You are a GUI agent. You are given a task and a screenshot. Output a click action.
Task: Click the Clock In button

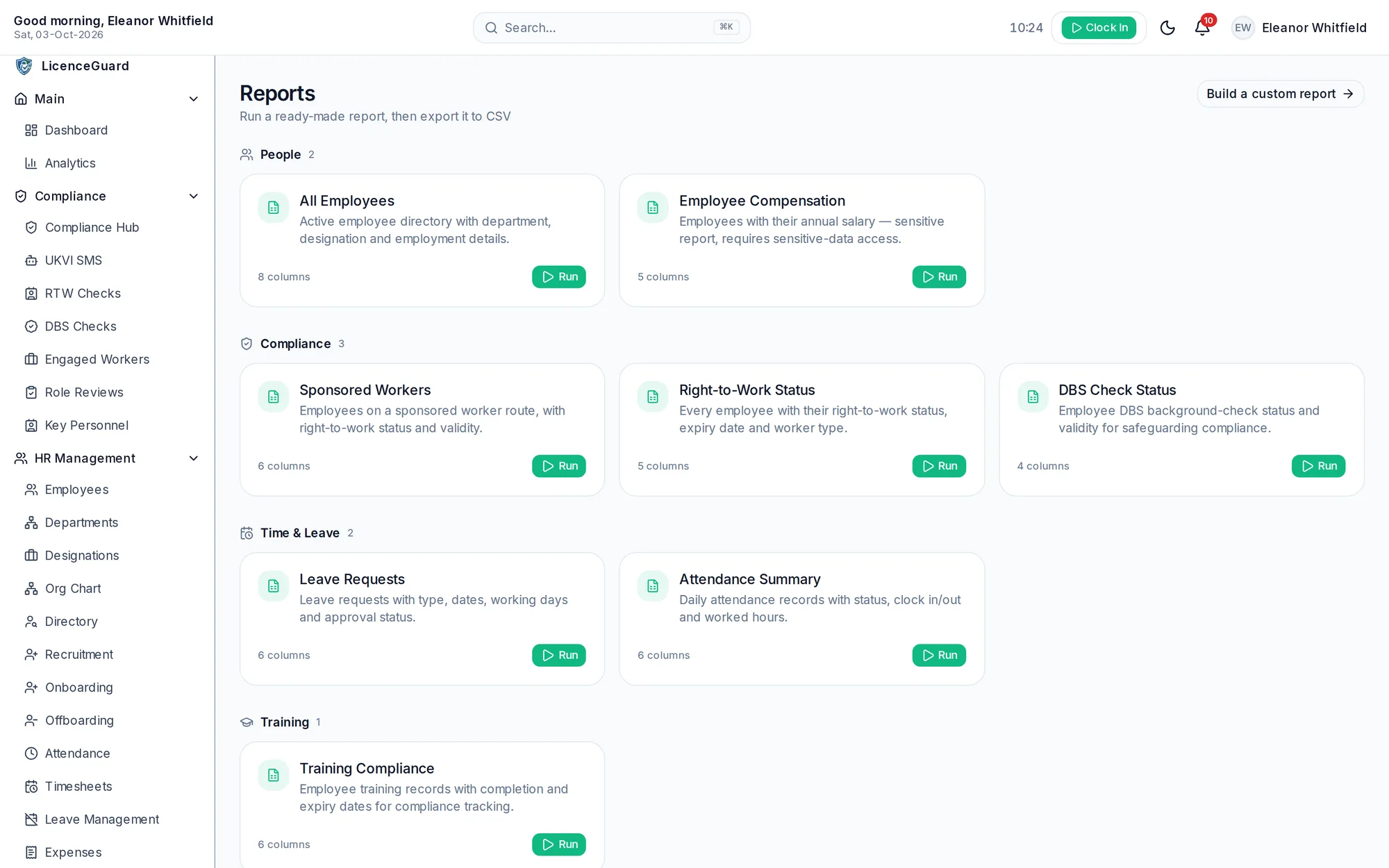(x=1099, y=28)
